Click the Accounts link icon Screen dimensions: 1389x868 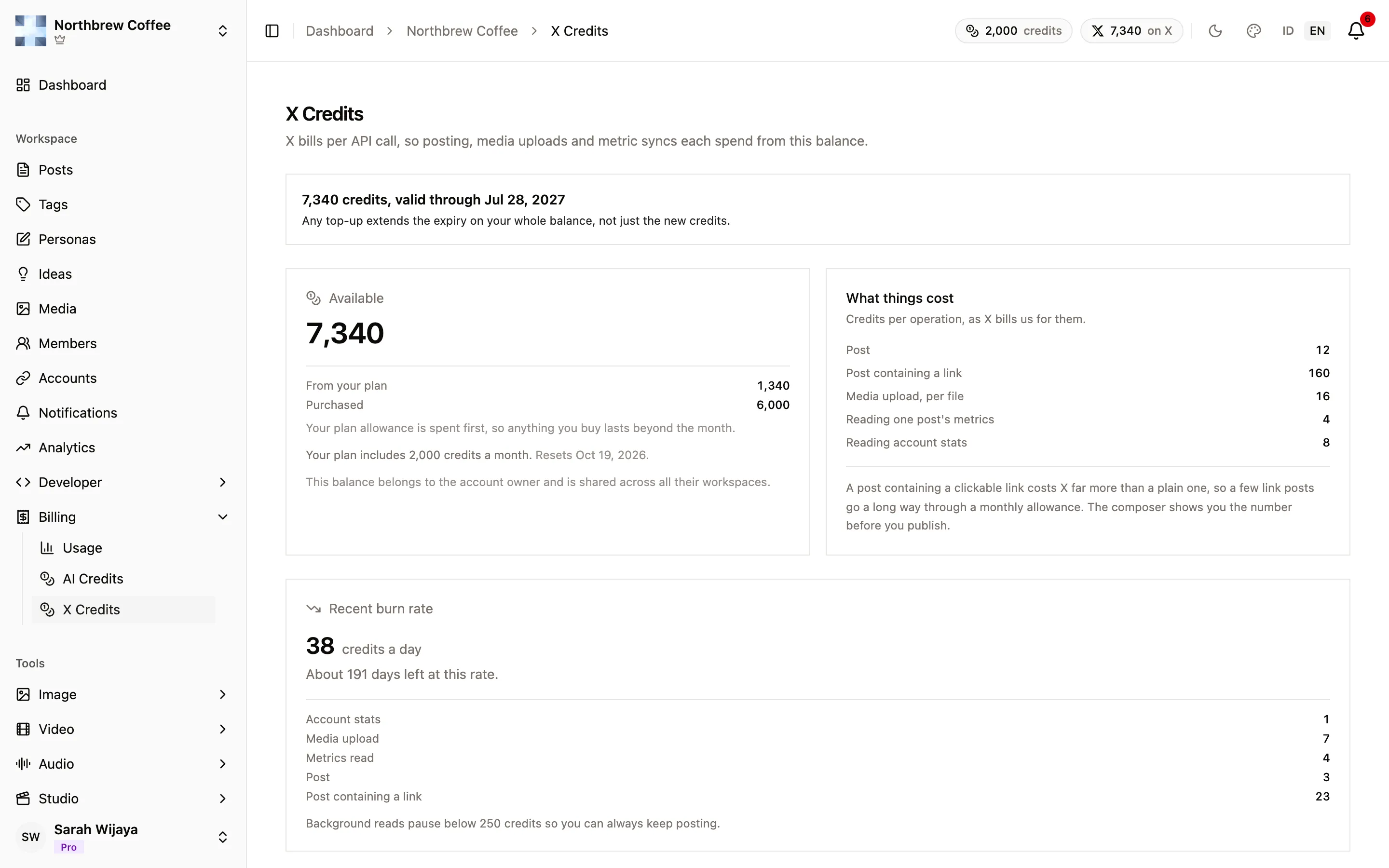pyautogui.click(x=23, y=379)
